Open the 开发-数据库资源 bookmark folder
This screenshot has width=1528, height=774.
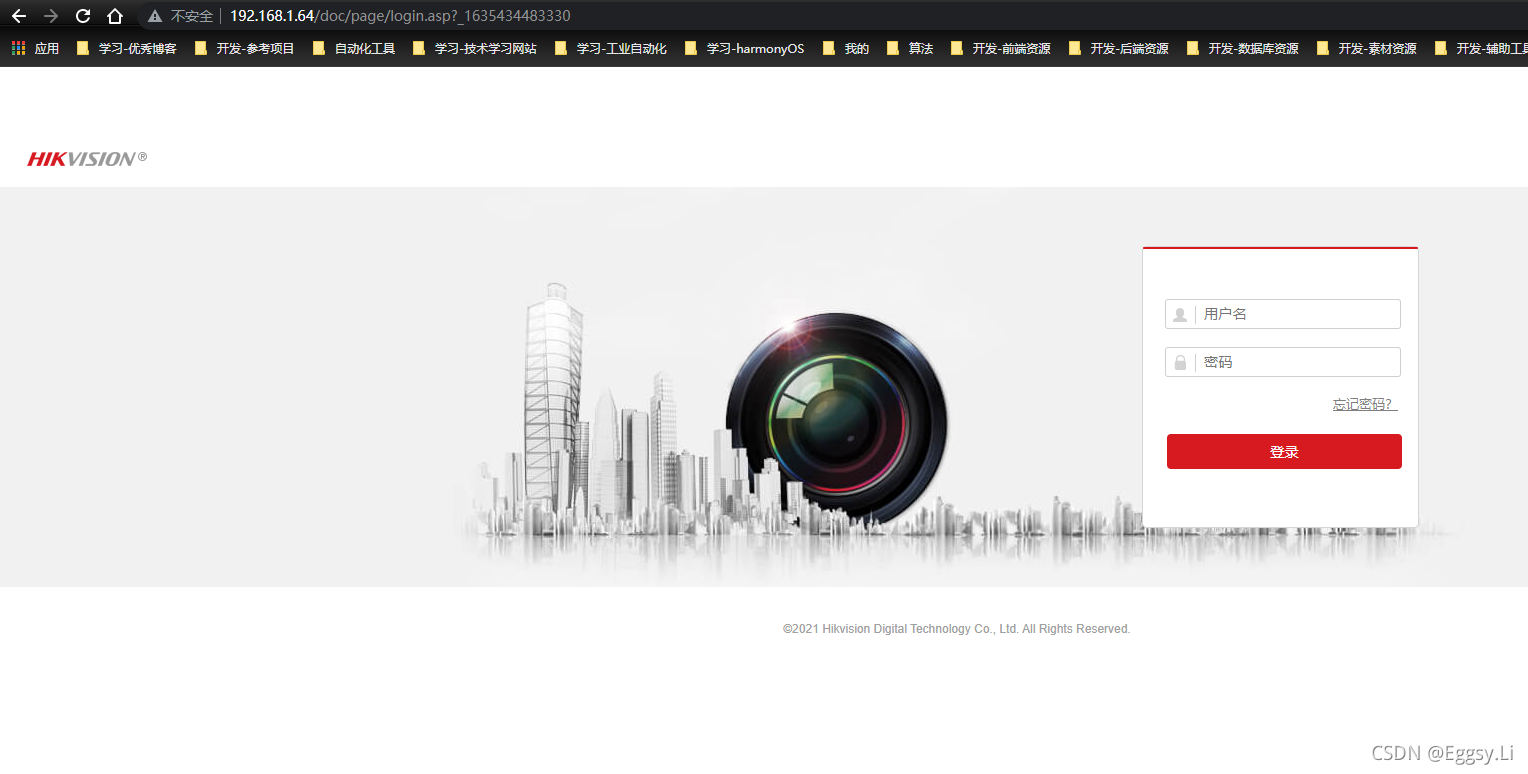click(1242, 48)
